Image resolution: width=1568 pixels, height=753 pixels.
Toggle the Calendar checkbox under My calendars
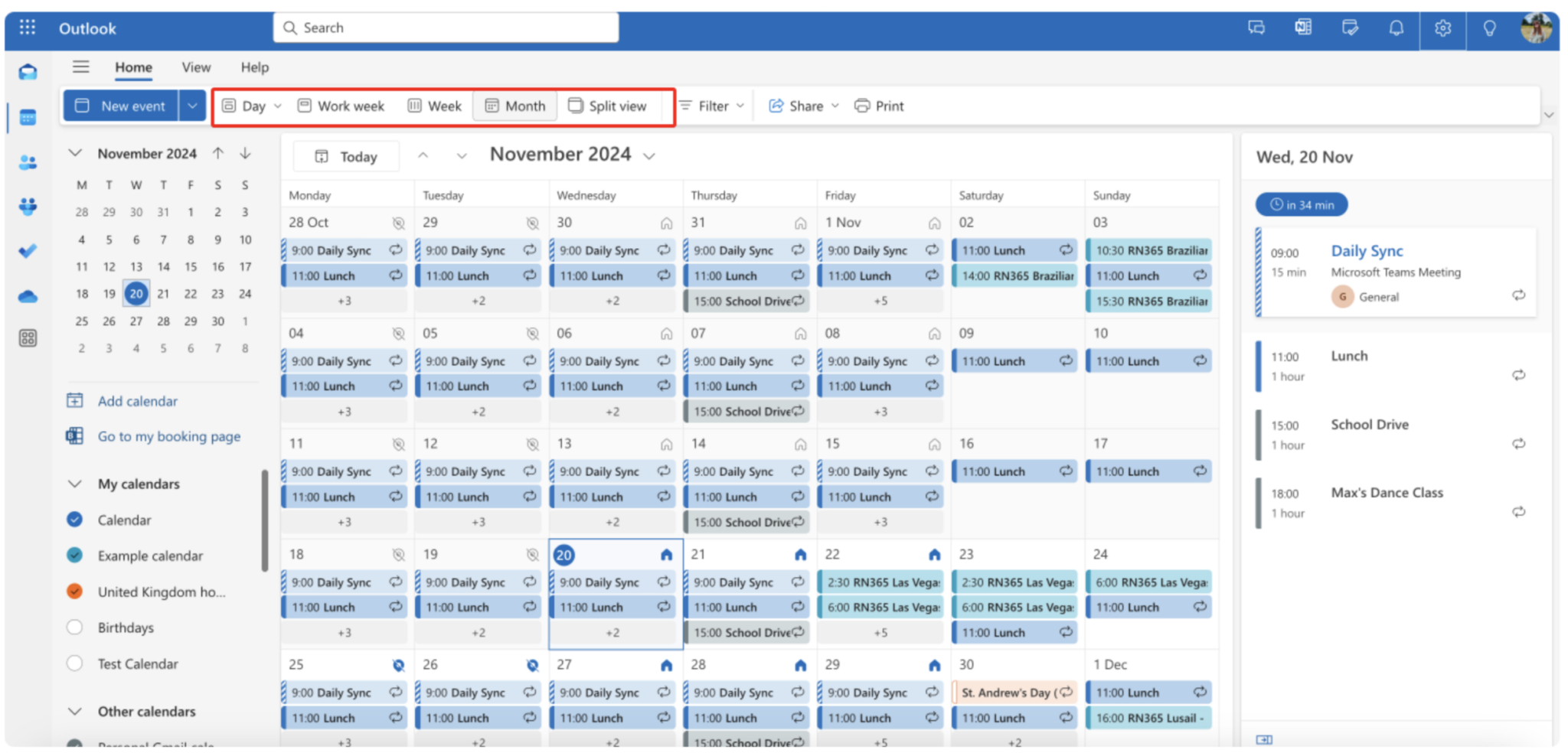point(75,520)
